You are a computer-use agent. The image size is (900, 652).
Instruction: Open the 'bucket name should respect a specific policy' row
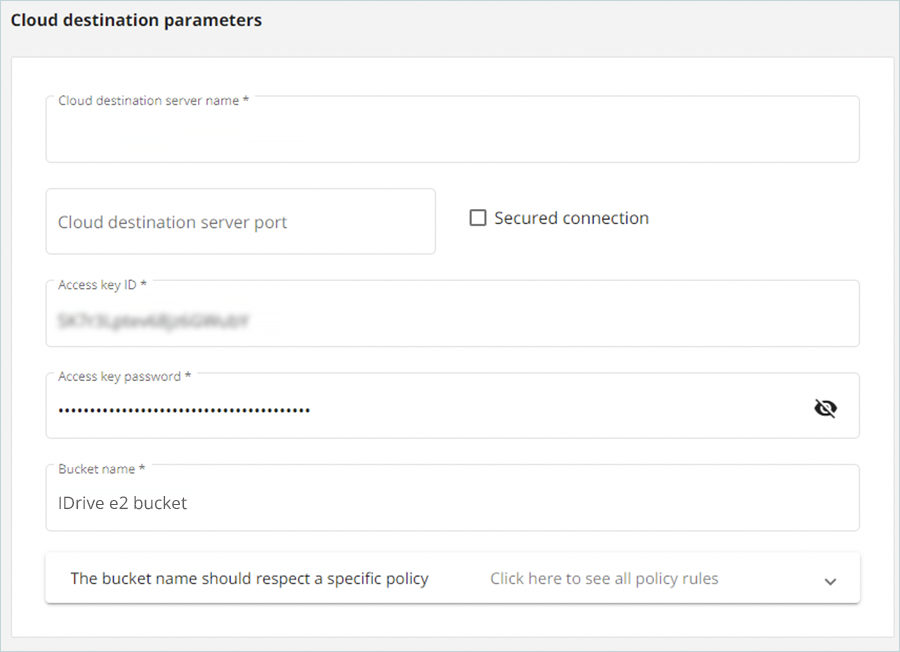pyautogui.click(x=249, y=579)
